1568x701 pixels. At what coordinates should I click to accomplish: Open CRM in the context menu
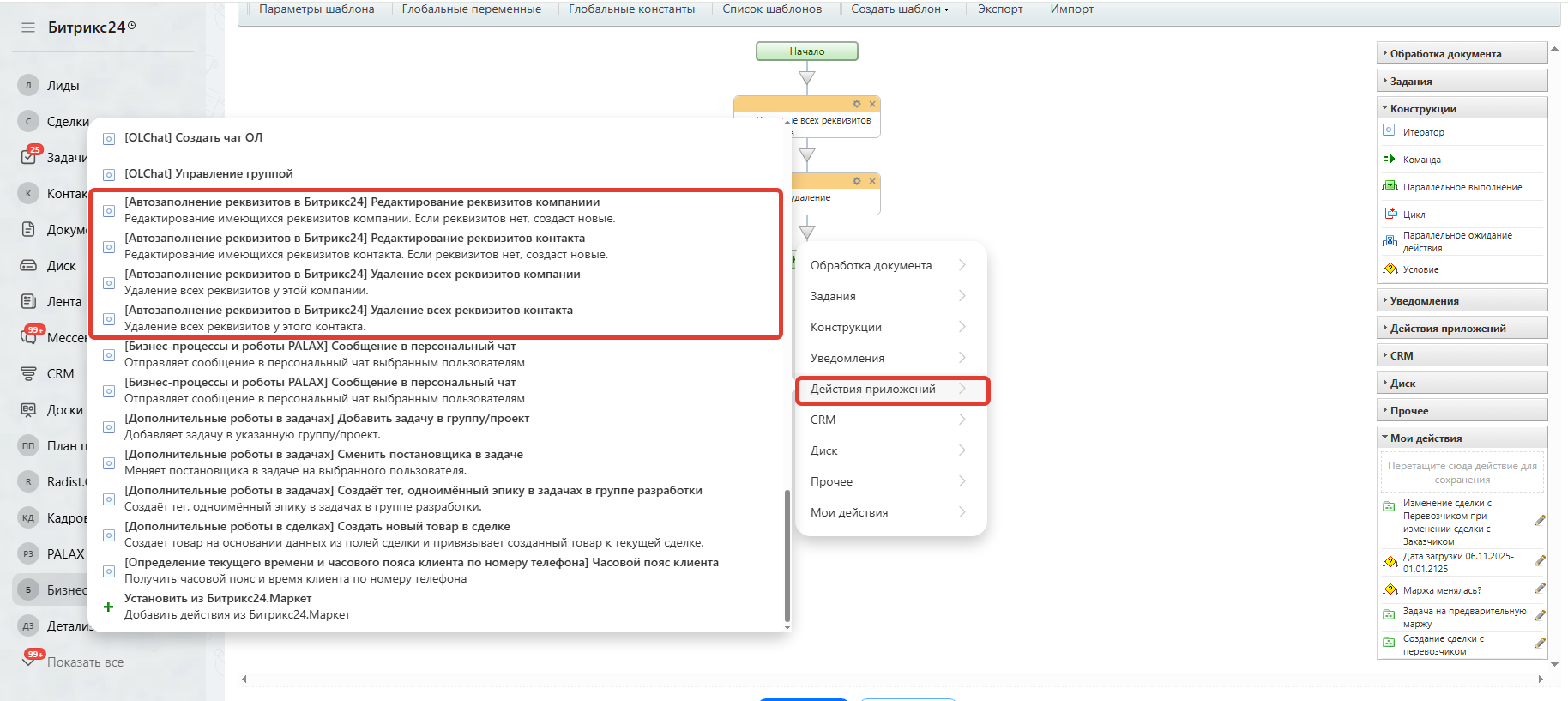click(891, 420)
